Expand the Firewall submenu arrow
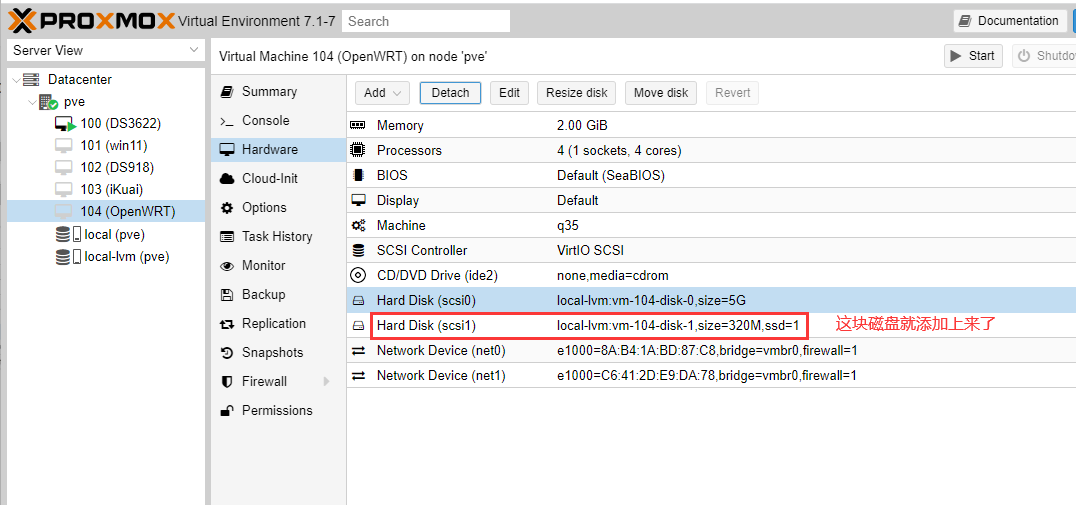 326,382
